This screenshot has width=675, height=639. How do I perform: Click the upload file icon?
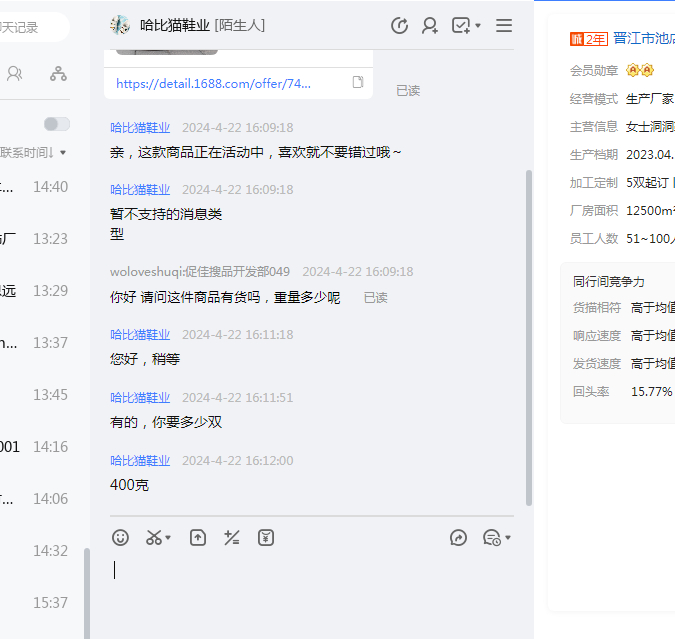click(198, 538)
